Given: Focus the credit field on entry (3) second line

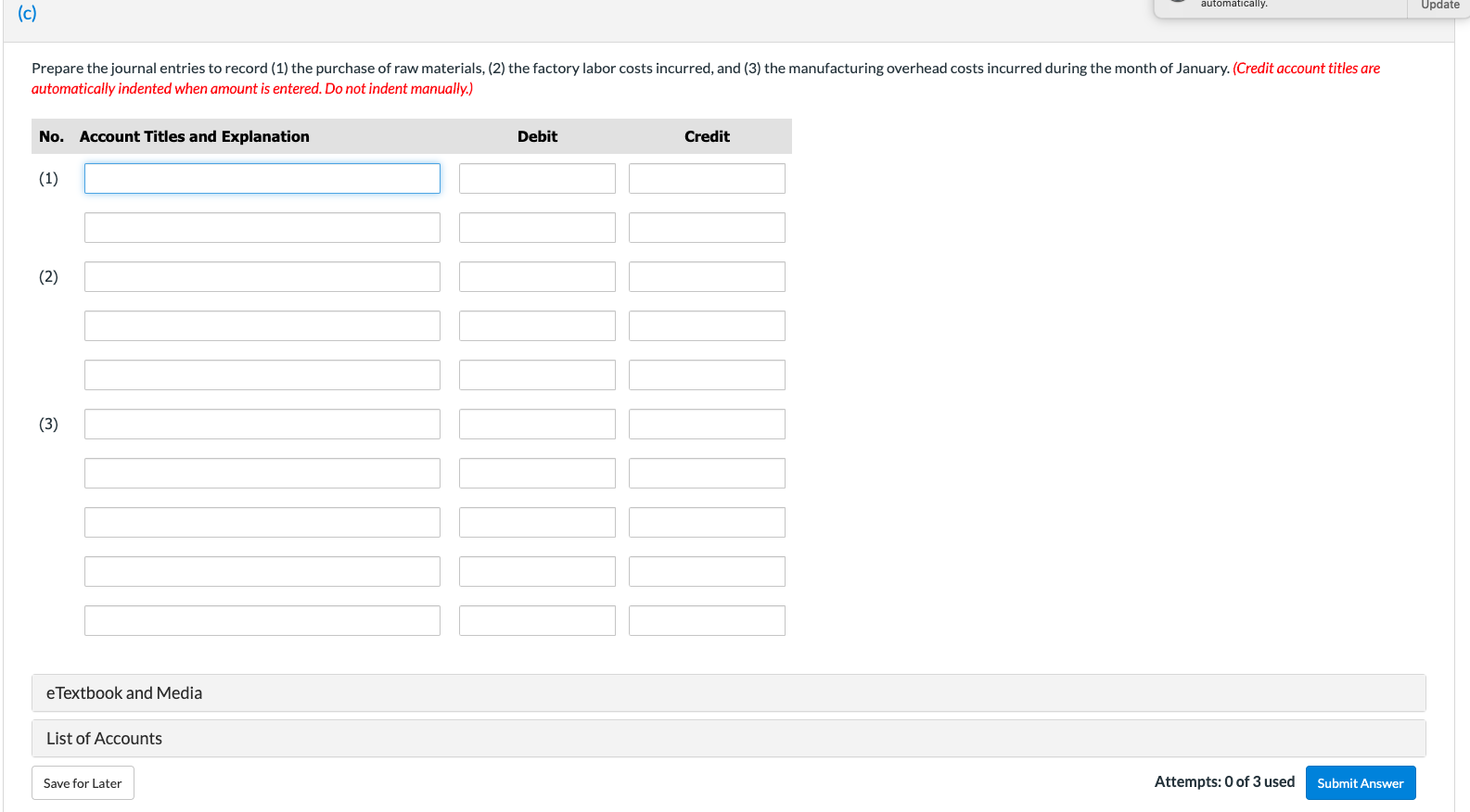Looking at the screenshot, I should pos(707,474).
